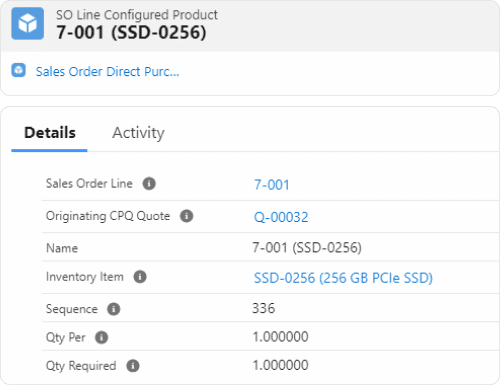Viewport: 500px width, 385px height.
Task: Click the SO Line Configured Product cube icon
Action: (28, 24)
